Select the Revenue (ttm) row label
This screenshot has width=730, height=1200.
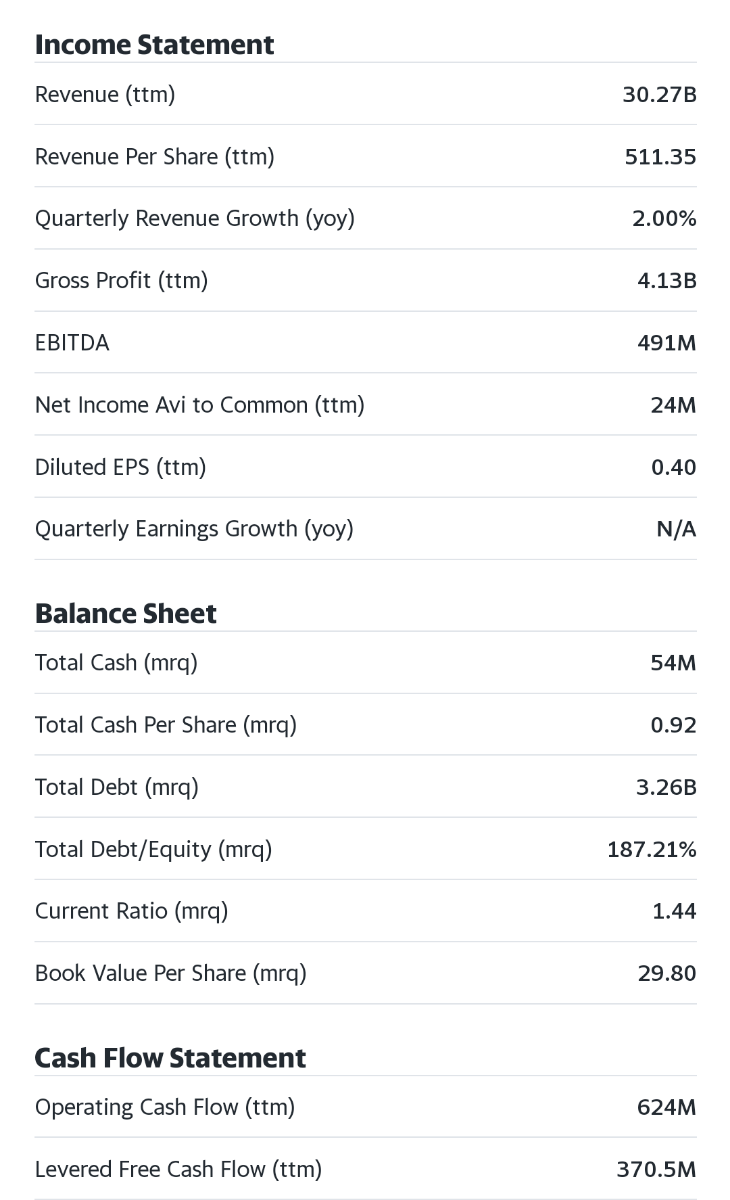pos(105,95)
